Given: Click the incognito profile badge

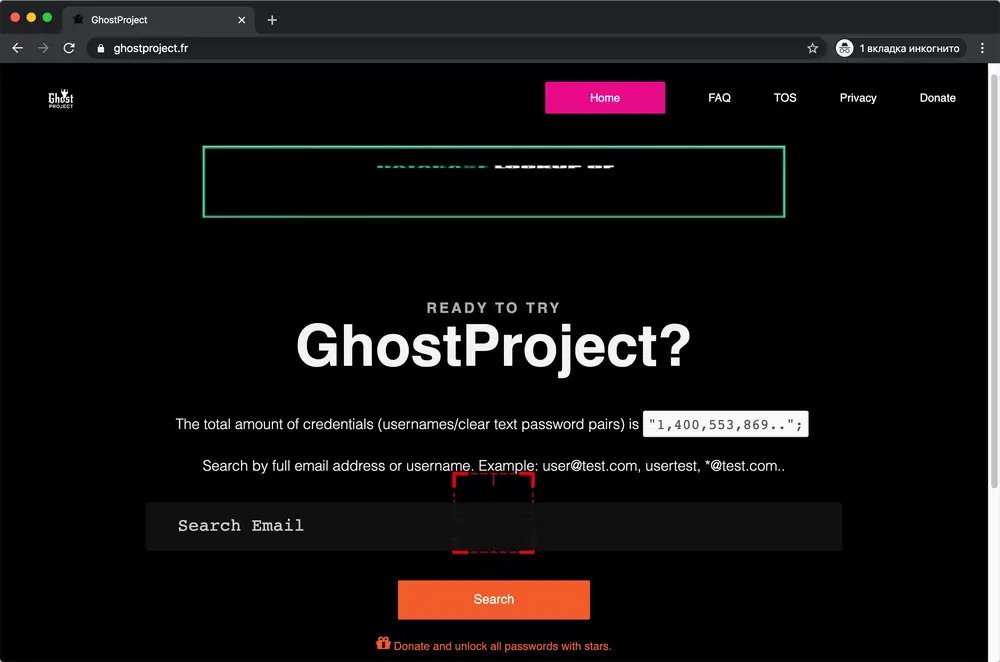Looking at the screenshot, I should pyautogui.click(x=898, y=47).
